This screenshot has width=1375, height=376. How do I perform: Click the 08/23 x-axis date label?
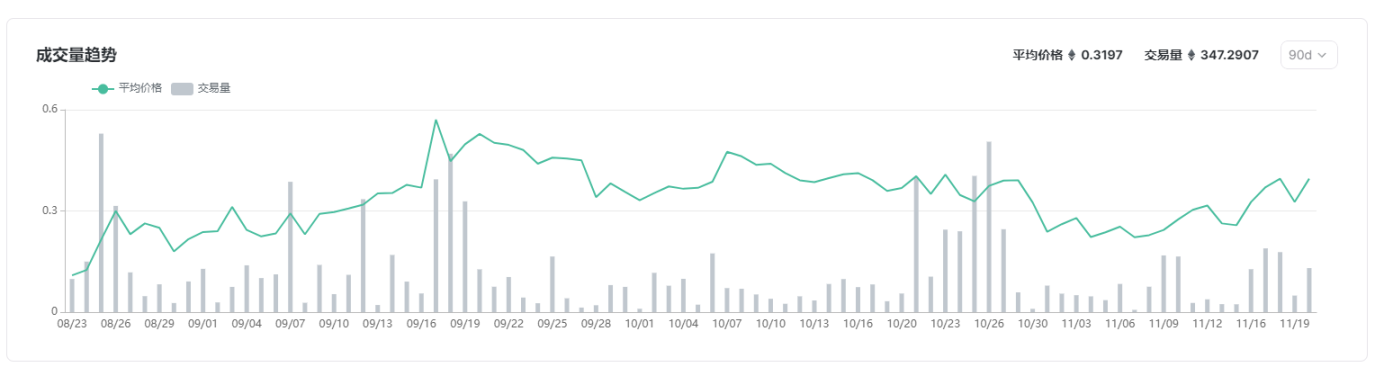[72, 324]
